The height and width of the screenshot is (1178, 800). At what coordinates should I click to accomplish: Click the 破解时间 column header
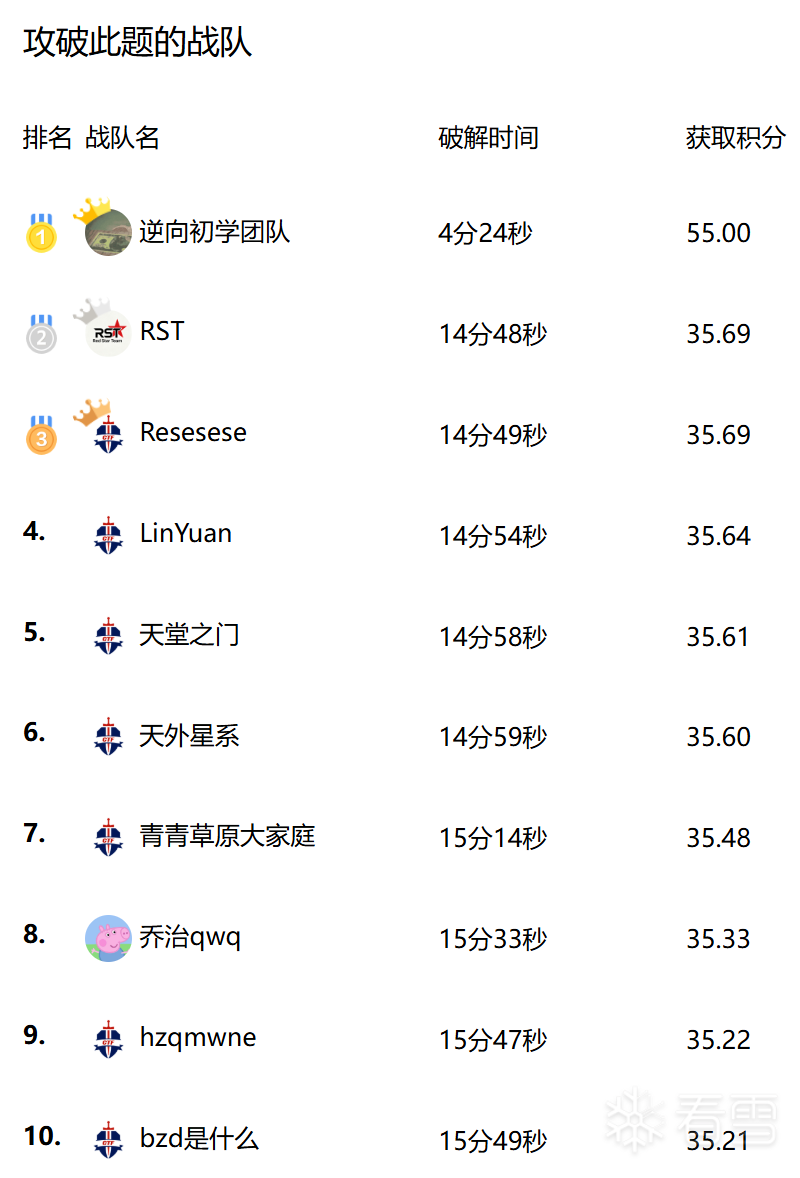click(x=488, y=138)
